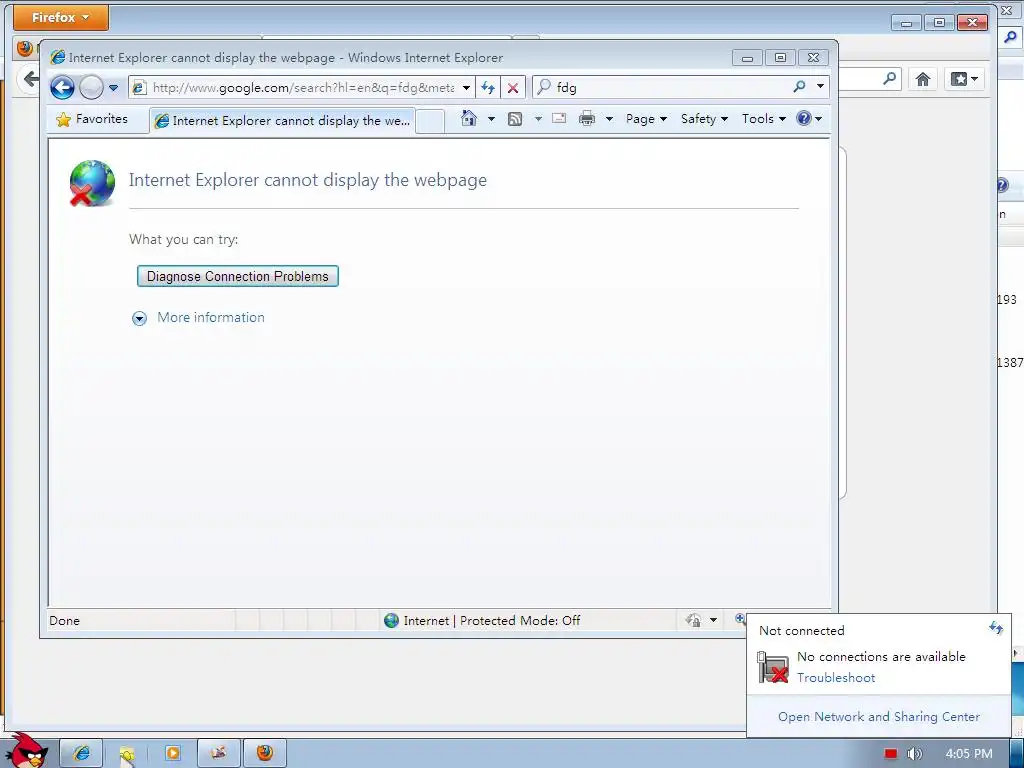
Task: Click the privacy lock icon in the status bar
Action: pos(693,620)
